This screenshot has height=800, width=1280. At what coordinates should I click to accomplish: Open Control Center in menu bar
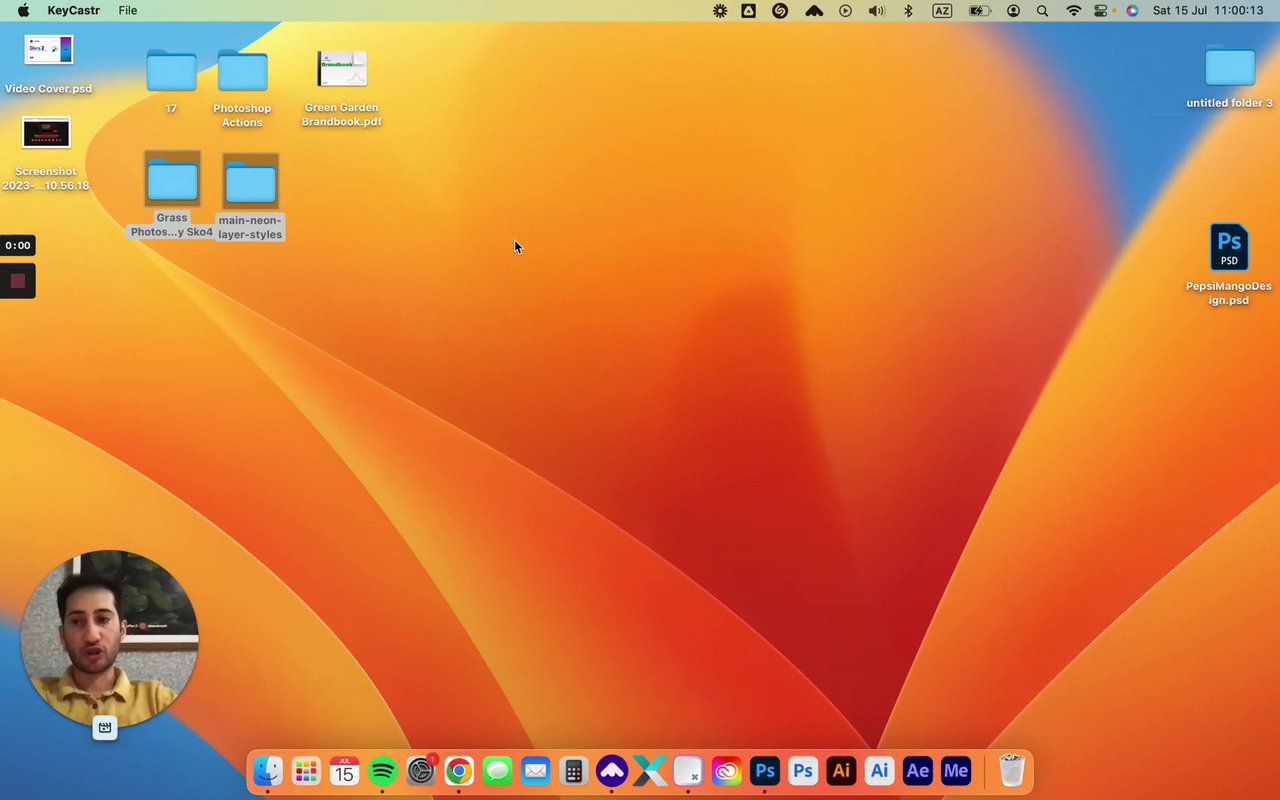click(x=1101, y=11)
